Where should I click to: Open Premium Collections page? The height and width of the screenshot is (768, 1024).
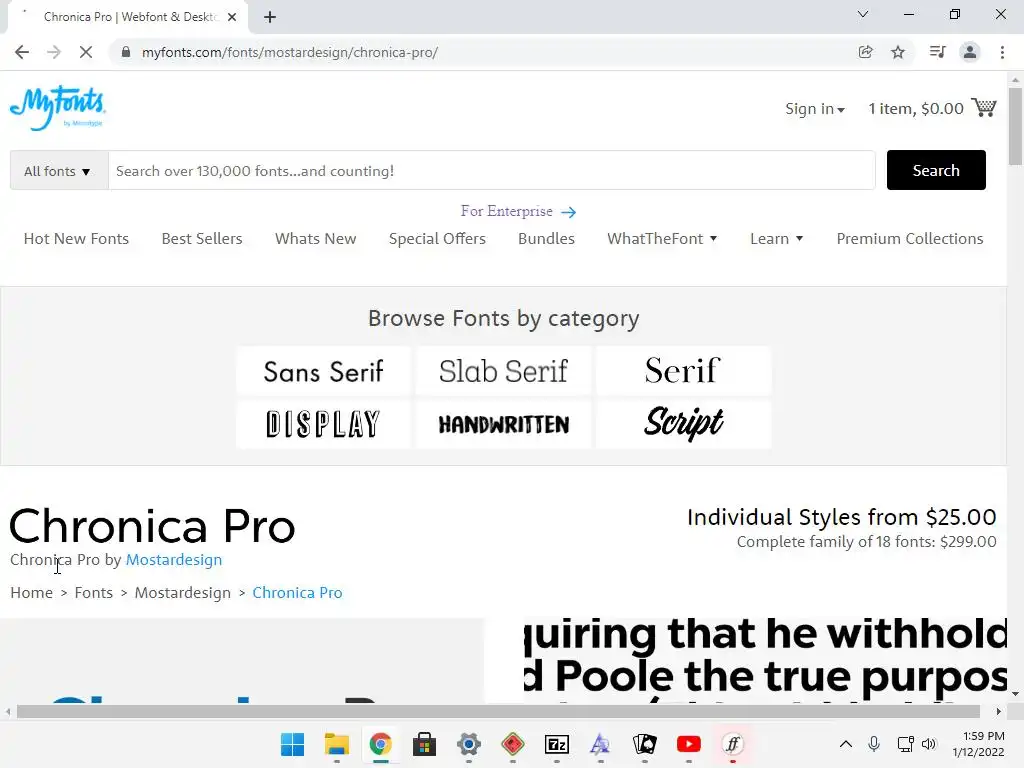click(x=910, y=238)
